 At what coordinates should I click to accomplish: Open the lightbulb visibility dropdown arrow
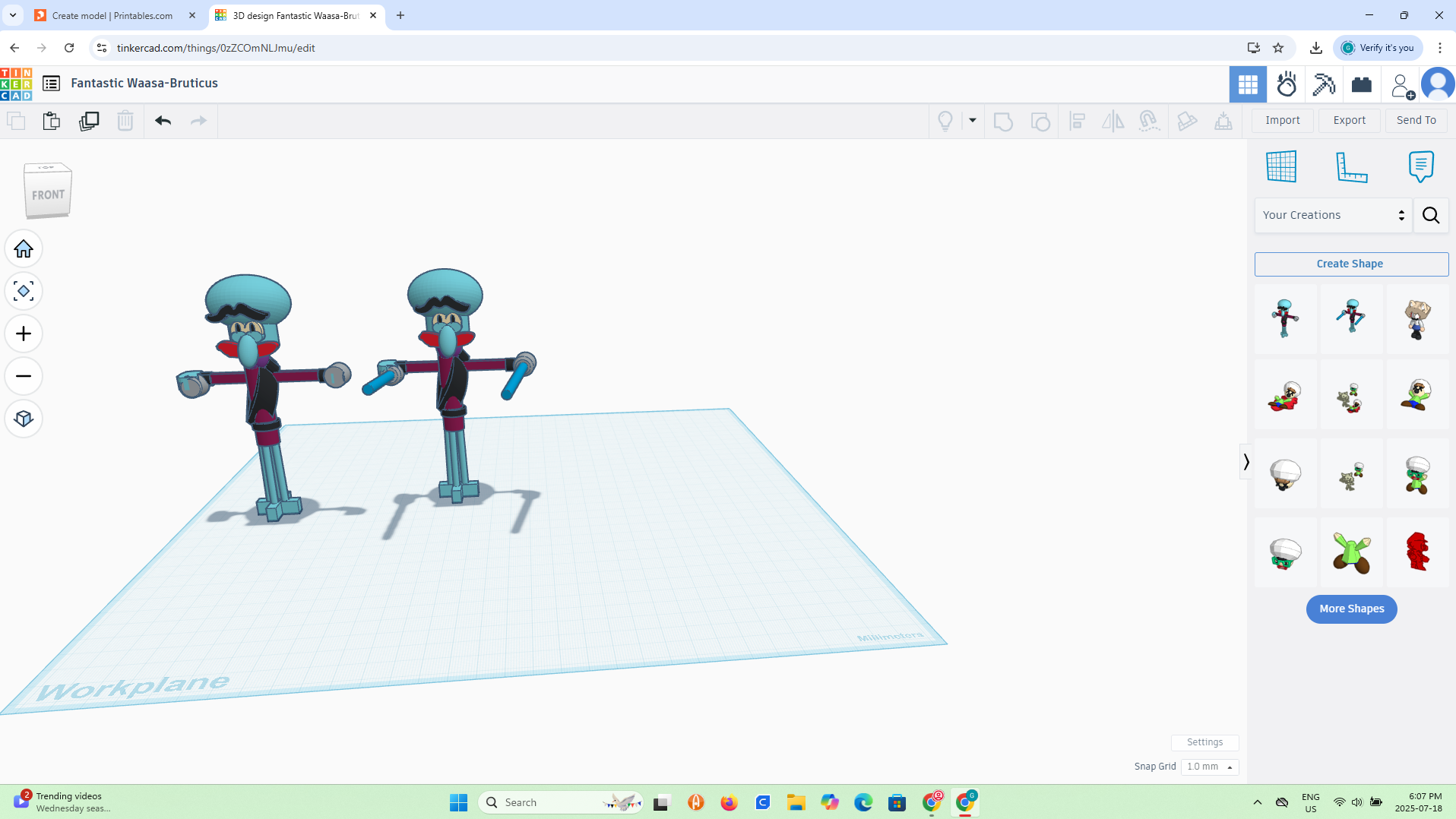pyautogui.click(x=972, y=121)
